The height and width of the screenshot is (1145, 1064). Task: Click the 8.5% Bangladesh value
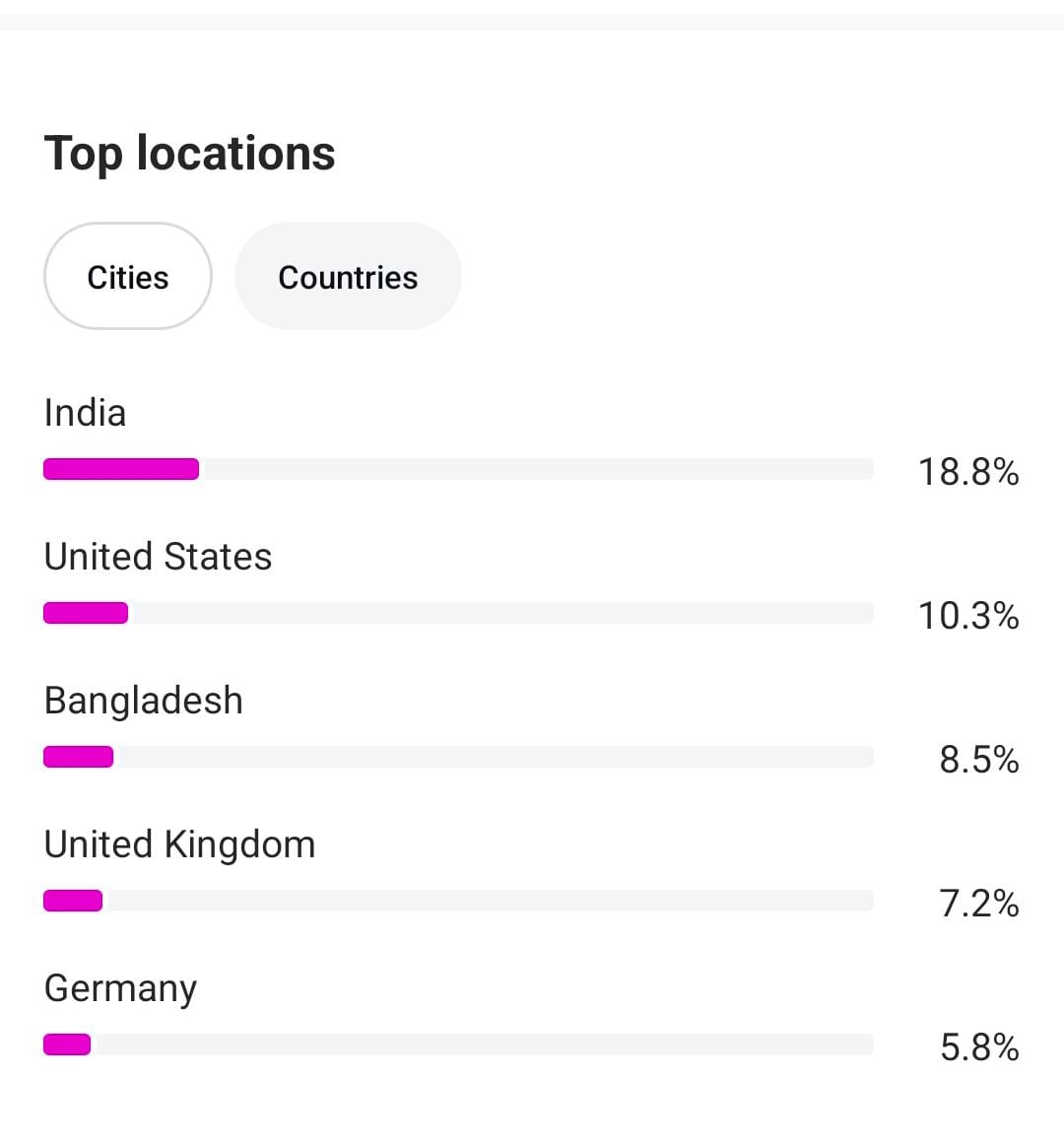coord(978,760)
